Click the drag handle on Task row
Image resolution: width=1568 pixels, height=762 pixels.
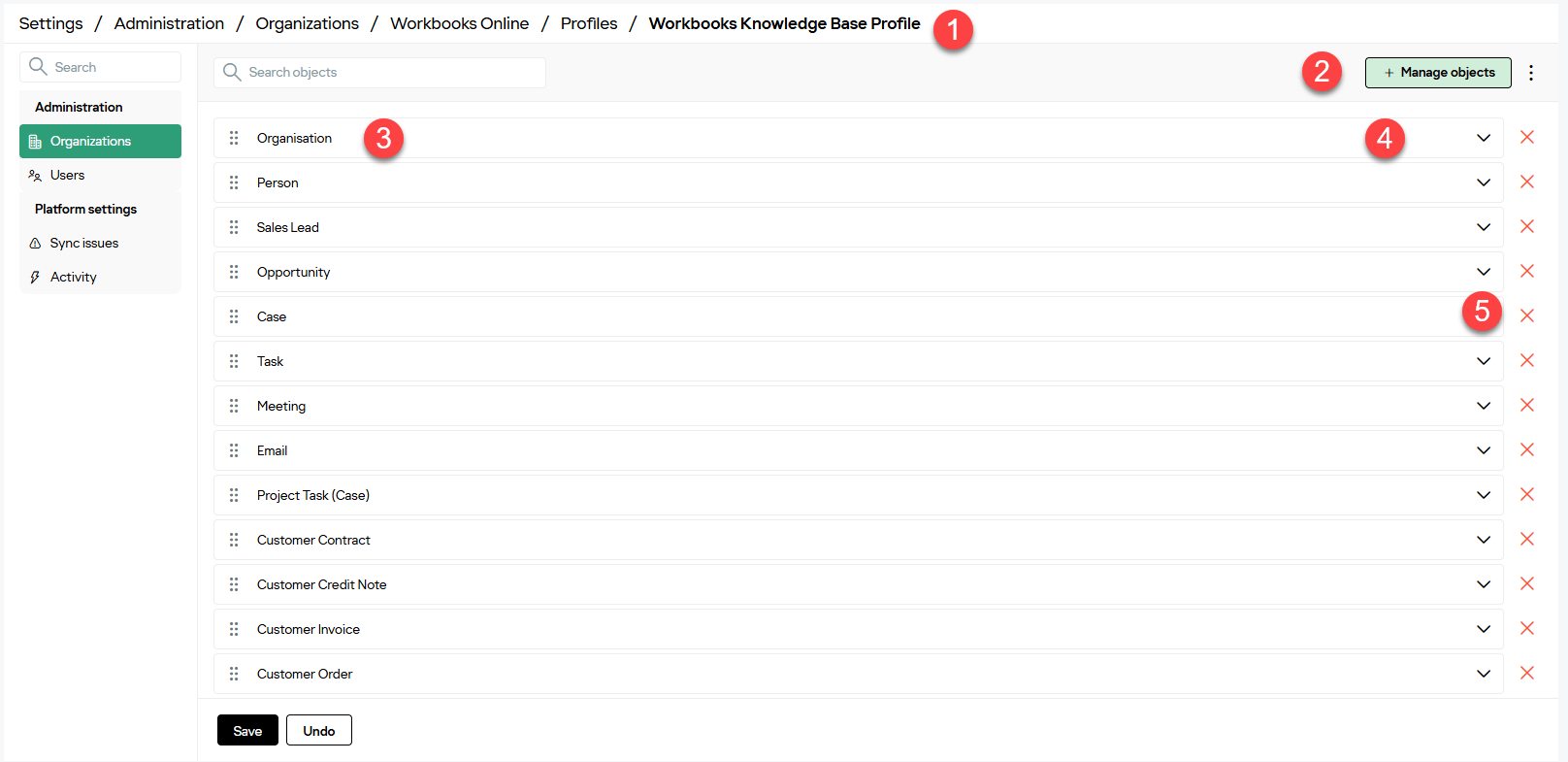[x=234, y=361]
